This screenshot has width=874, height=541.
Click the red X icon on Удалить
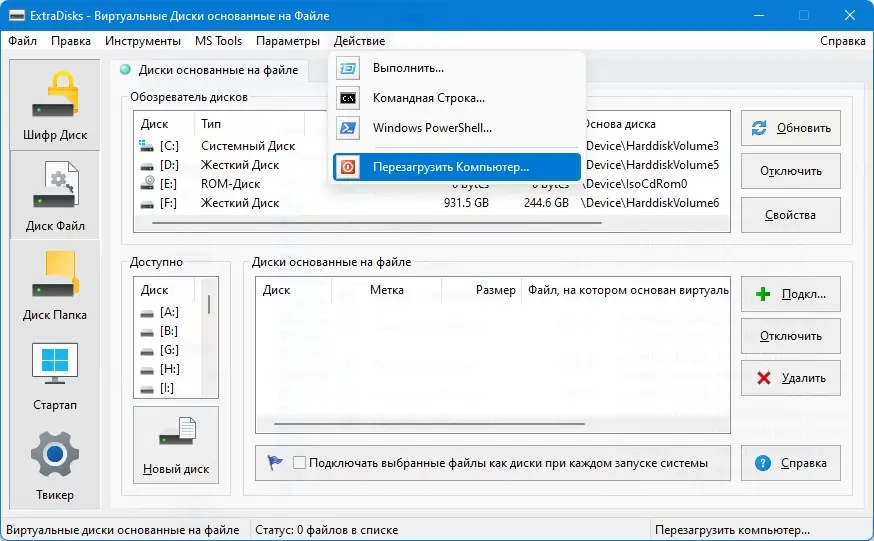click(764, 378)
